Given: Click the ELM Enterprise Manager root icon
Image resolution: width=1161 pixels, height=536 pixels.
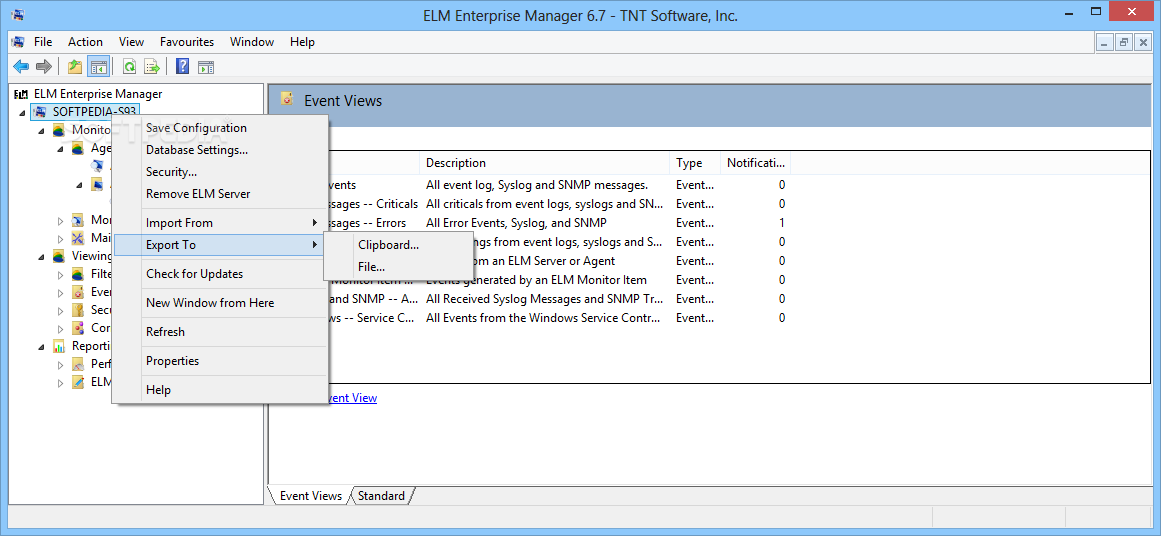Looking at the screenshot, I should [x=21, y=94].
